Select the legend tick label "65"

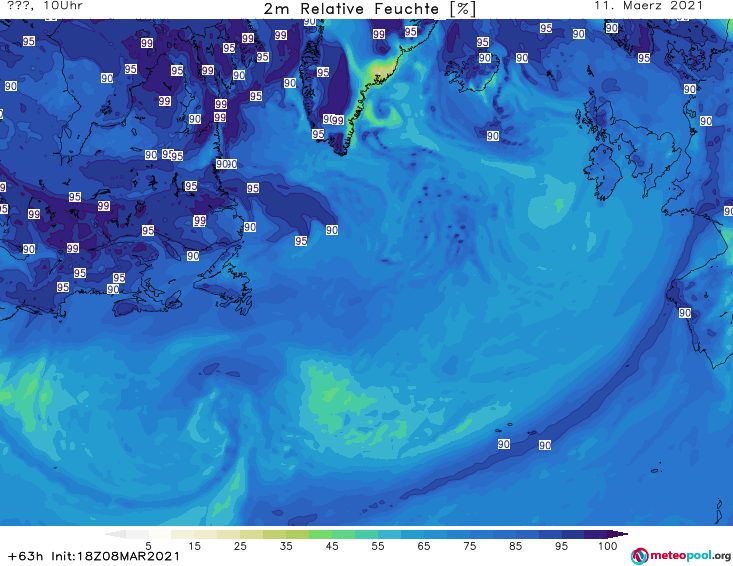[x=424, y=546]
